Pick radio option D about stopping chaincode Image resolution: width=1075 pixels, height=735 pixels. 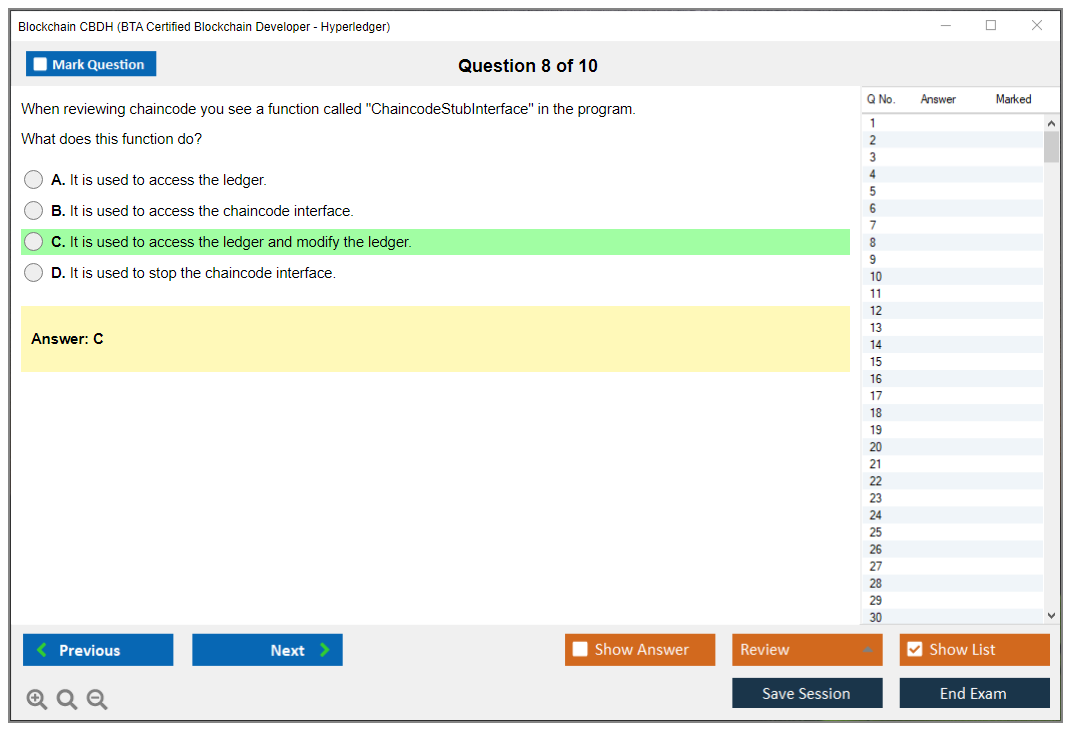click(34, 273)
